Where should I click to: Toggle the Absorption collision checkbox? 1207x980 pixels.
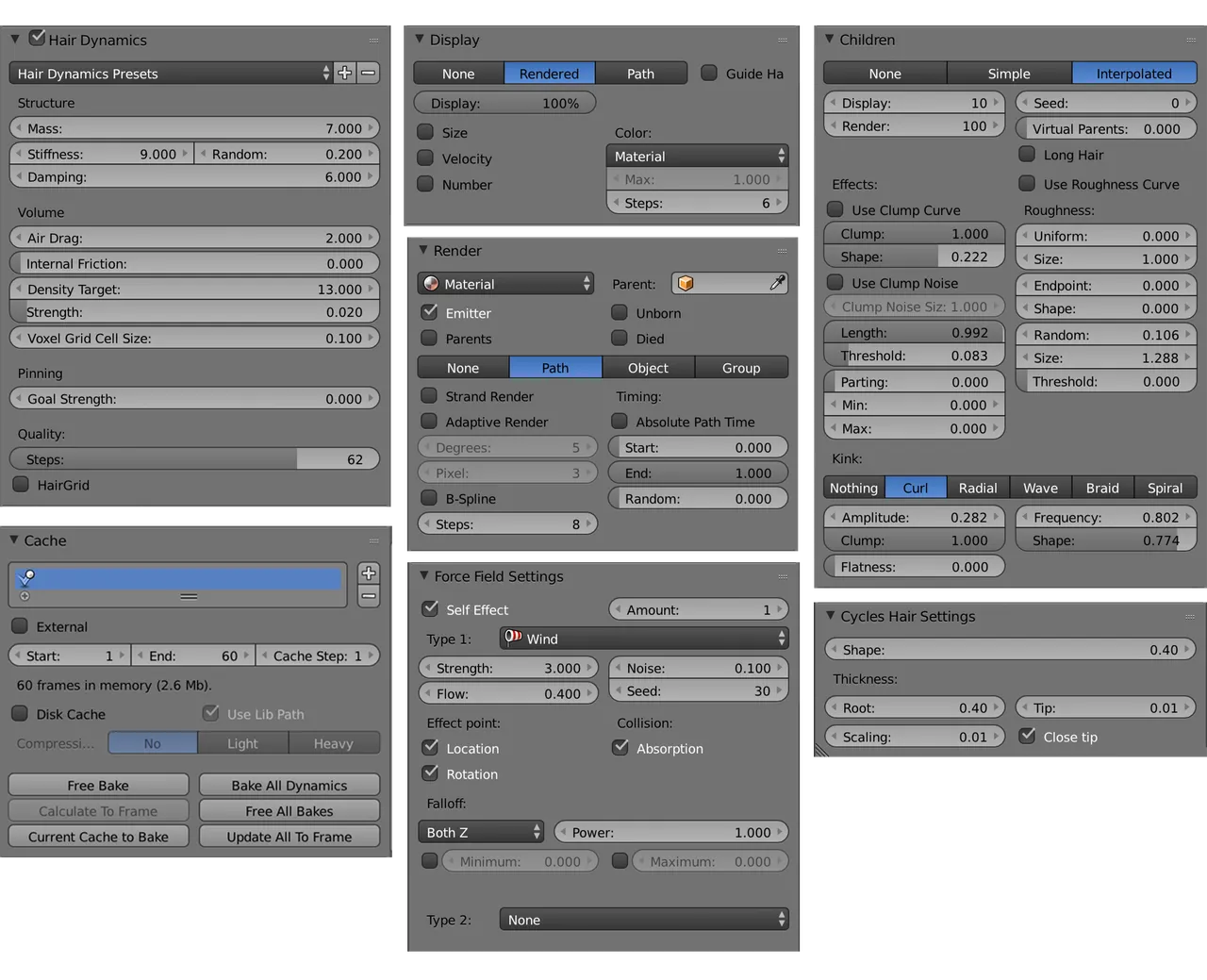coord(620,748)
